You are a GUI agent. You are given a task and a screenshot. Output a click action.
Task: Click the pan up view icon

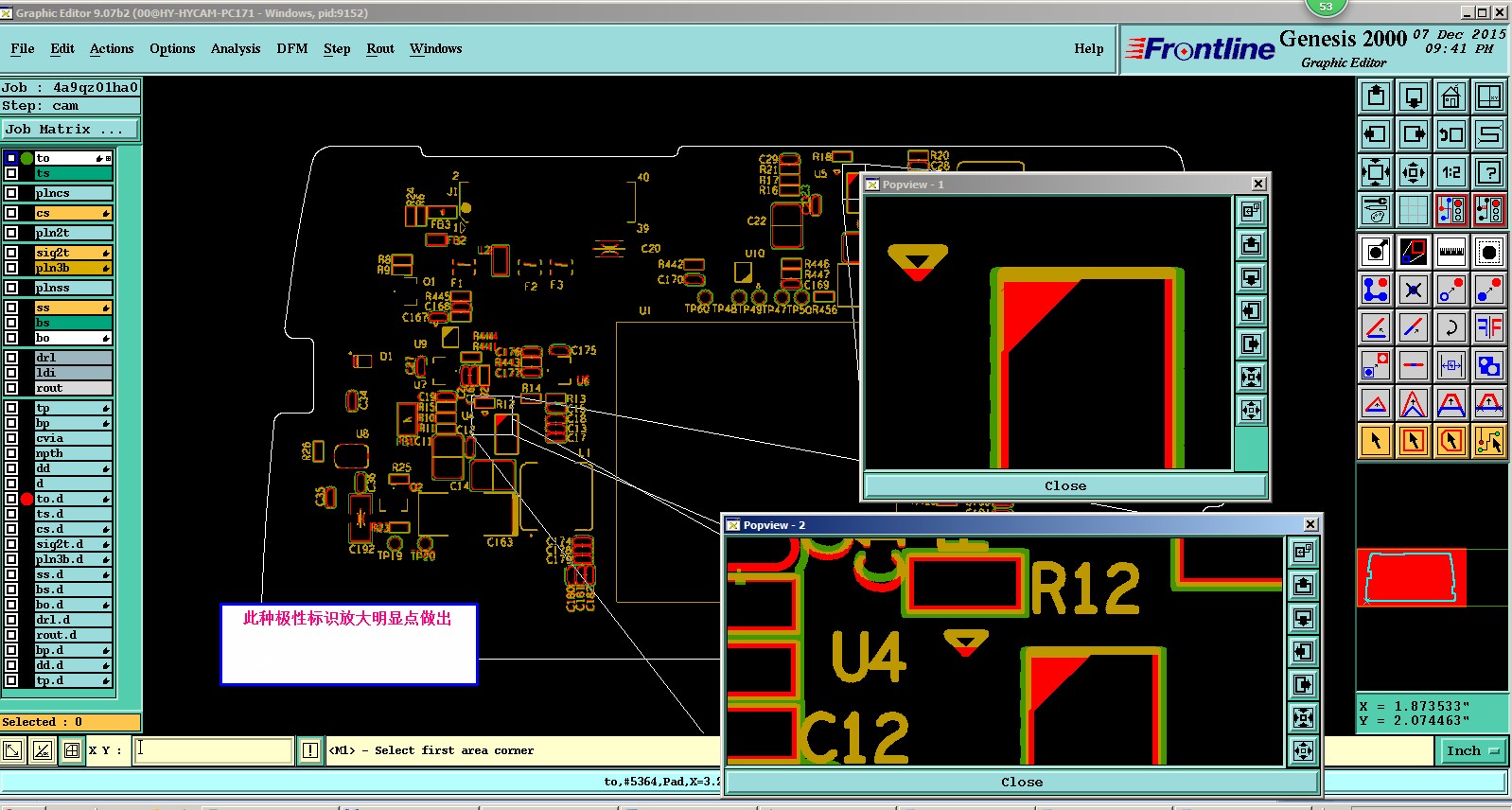pos(1376,97)
